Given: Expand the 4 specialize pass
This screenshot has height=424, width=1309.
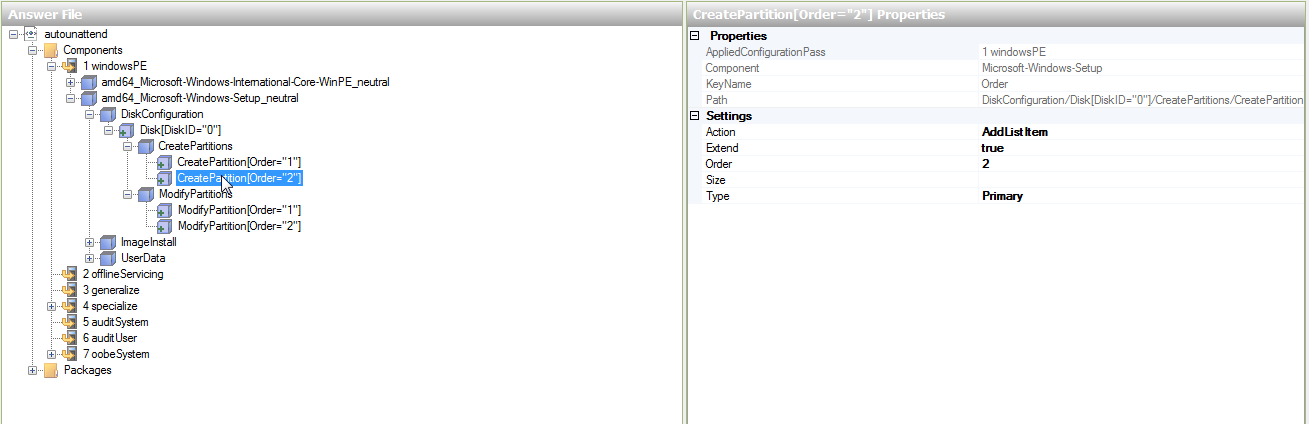Looking at the screenshot, I should (51, 306).
